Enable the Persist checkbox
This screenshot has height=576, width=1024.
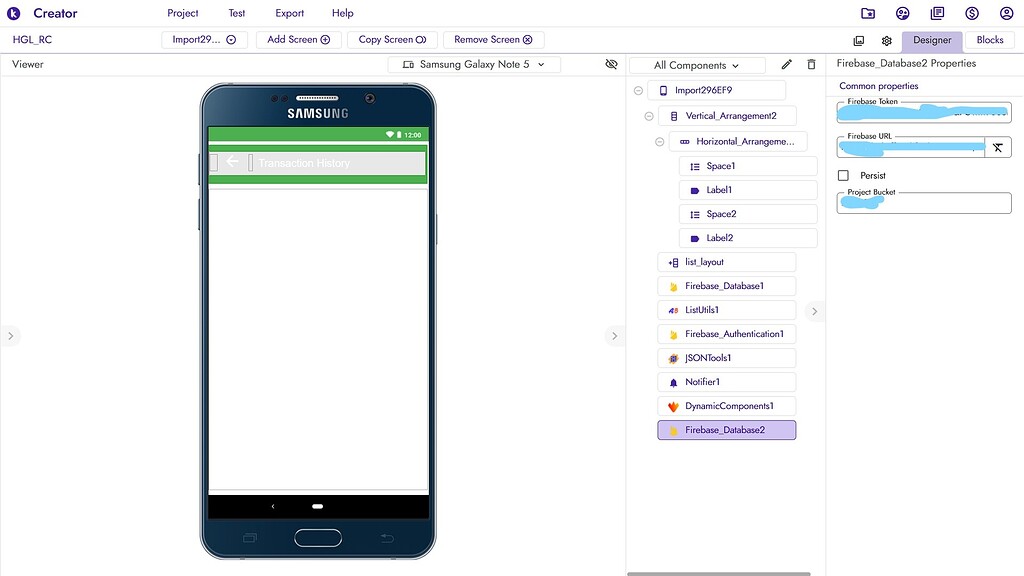[842, 175]
